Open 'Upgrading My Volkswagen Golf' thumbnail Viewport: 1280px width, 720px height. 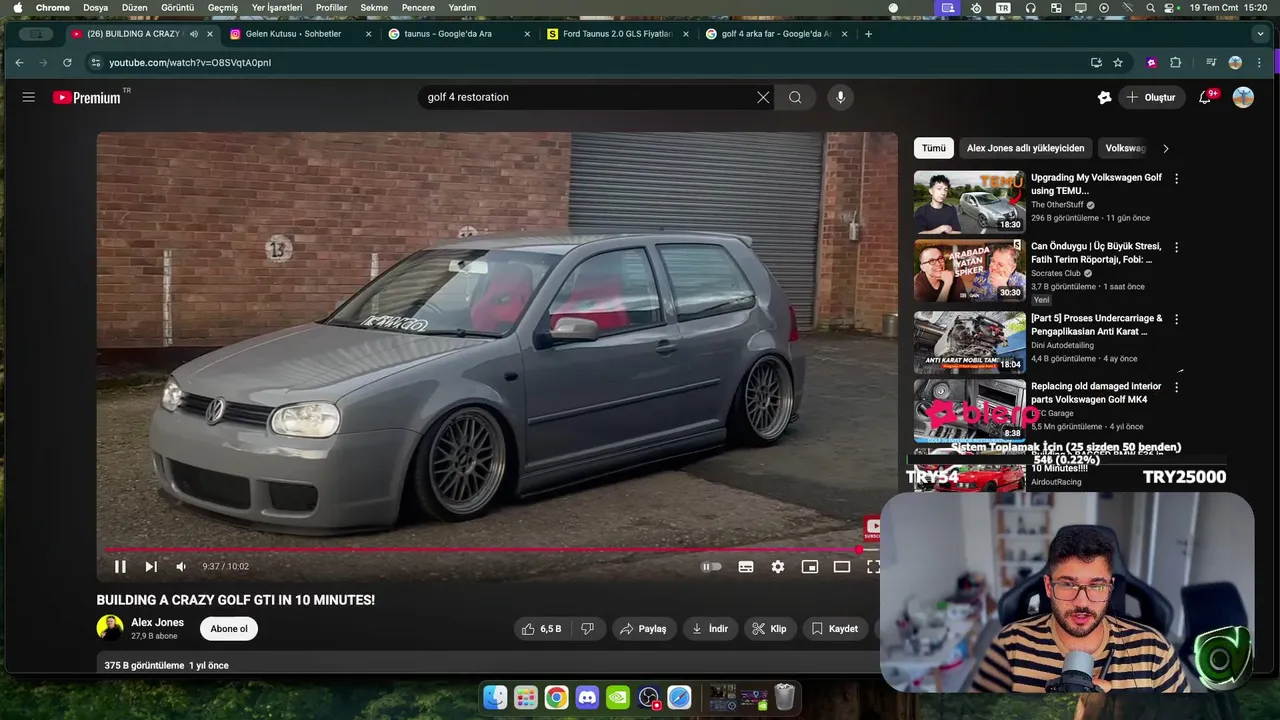coord(969,202)
